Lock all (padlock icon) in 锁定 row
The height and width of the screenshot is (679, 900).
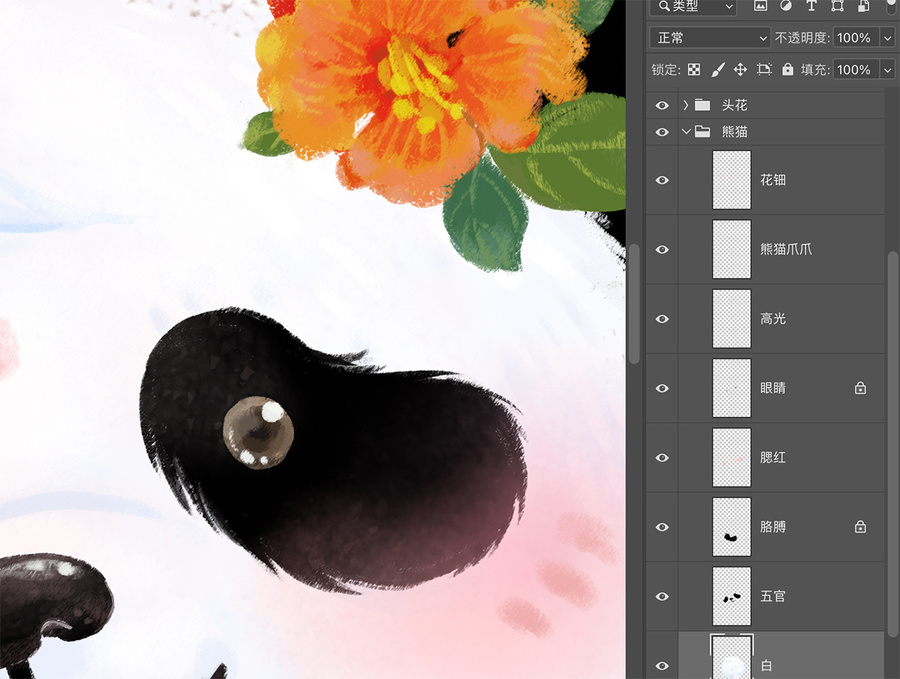pyautogui.click(x=788, y=70)
